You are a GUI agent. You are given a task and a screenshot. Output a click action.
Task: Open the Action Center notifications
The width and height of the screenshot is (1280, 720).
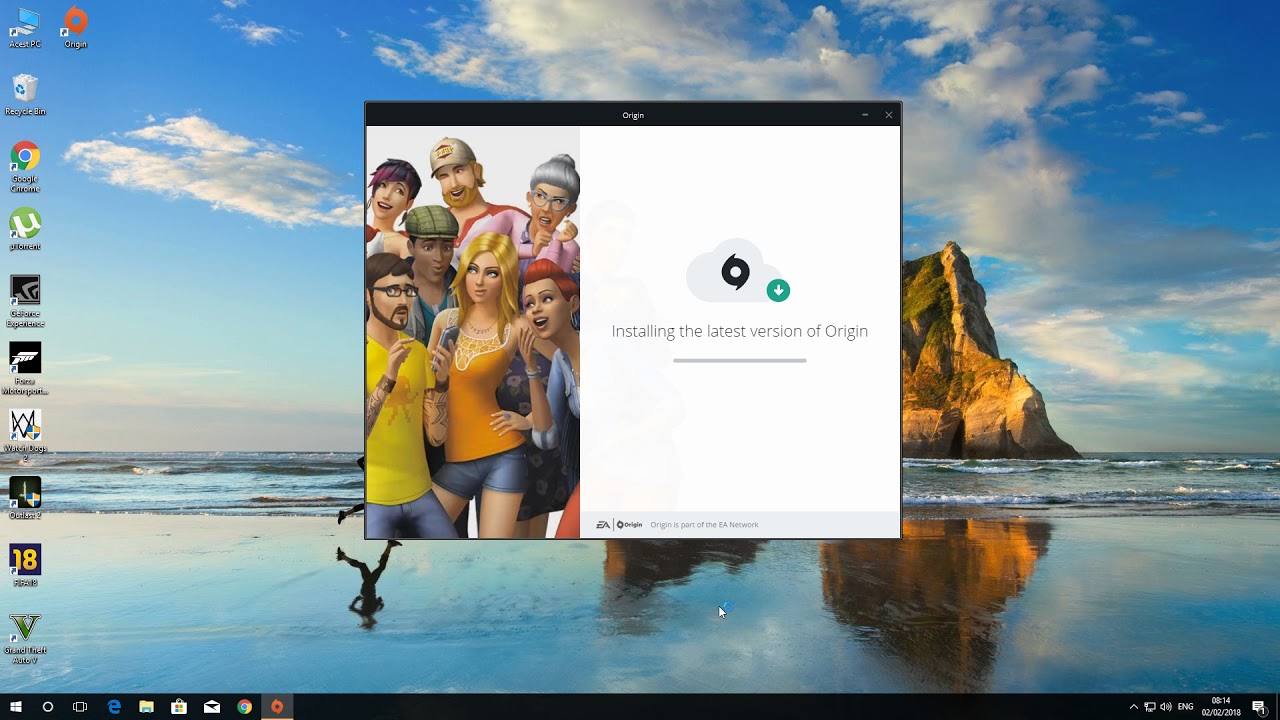point(1259,707)
